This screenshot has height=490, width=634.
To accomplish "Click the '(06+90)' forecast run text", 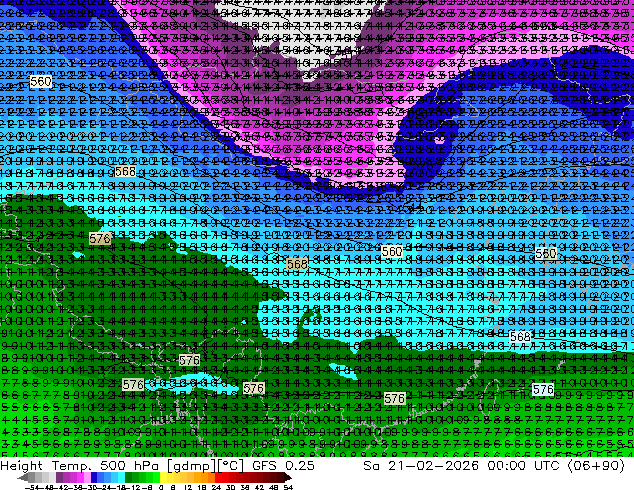I will 596,466.
